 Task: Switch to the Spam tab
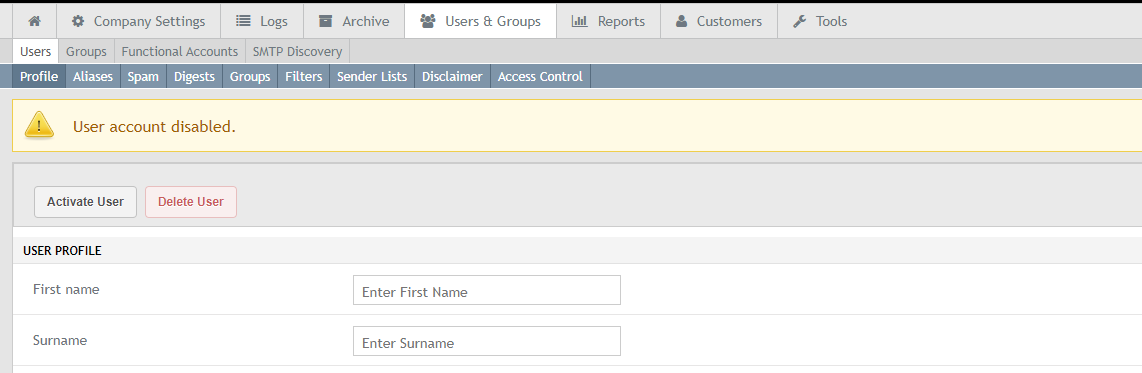coord(143,76)
